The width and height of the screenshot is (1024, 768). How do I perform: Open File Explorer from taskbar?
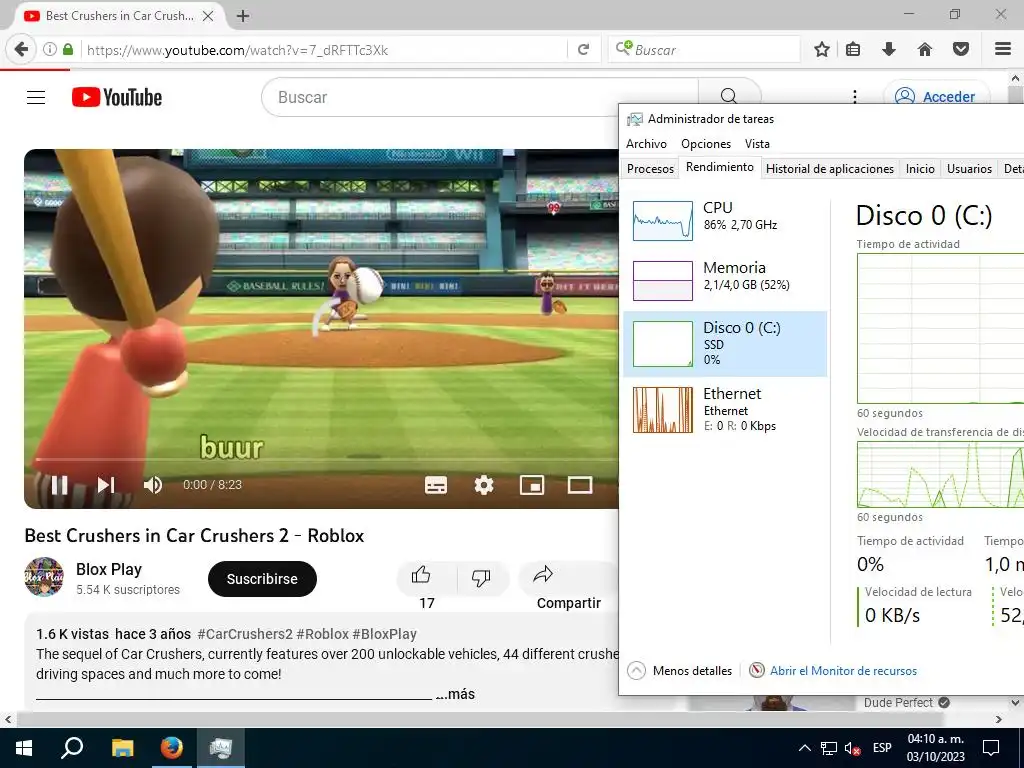[x=122, y=748]
